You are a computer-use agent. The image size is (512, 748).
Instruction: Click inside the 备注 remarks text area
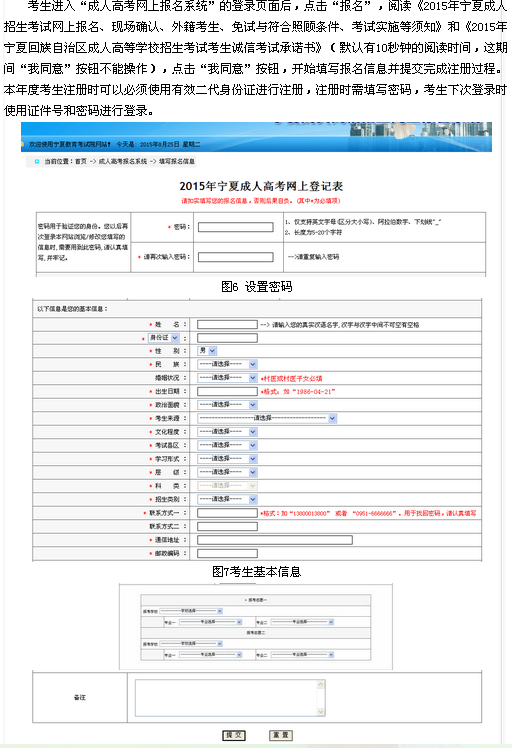coord(226,698)
